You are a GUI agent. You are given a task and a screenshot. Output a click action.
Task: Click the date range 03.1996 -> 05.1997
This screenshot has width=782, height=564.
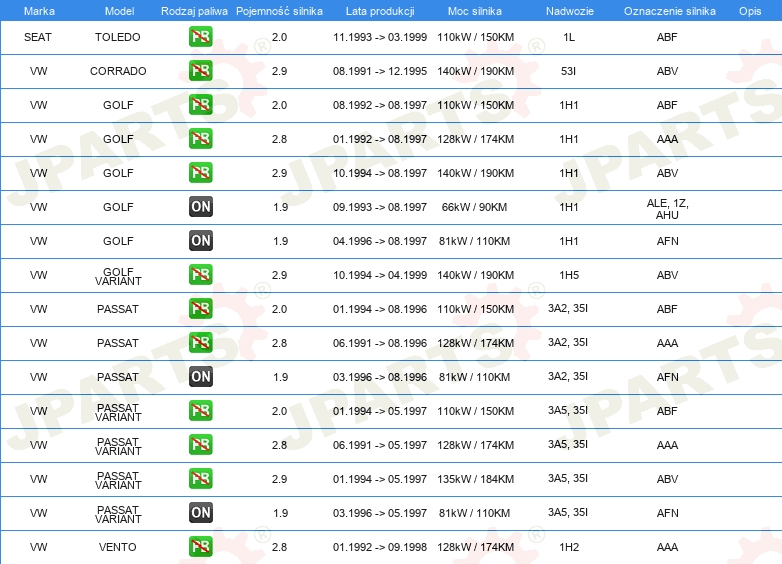tap(380, 513)
